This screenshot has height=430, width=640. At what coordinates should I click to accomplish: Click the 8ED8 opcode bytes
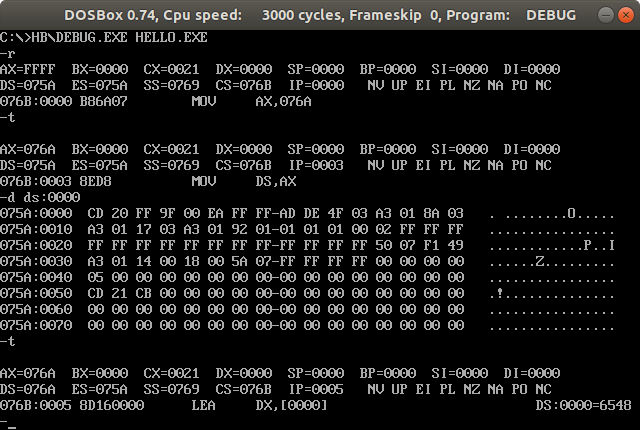[96, 181]
